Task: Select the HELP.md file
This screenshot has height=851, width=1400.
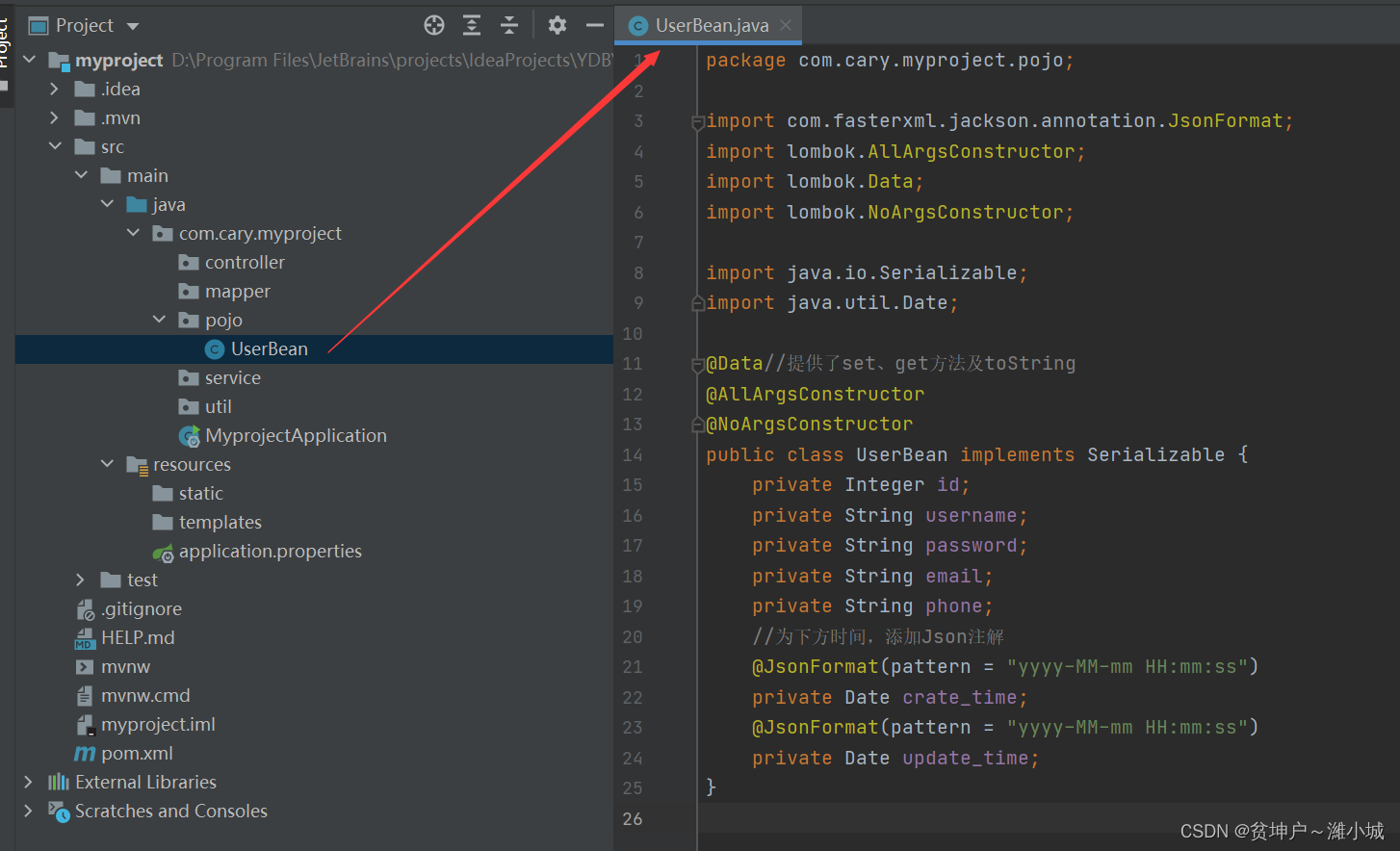Action: [x=138, y=637]
